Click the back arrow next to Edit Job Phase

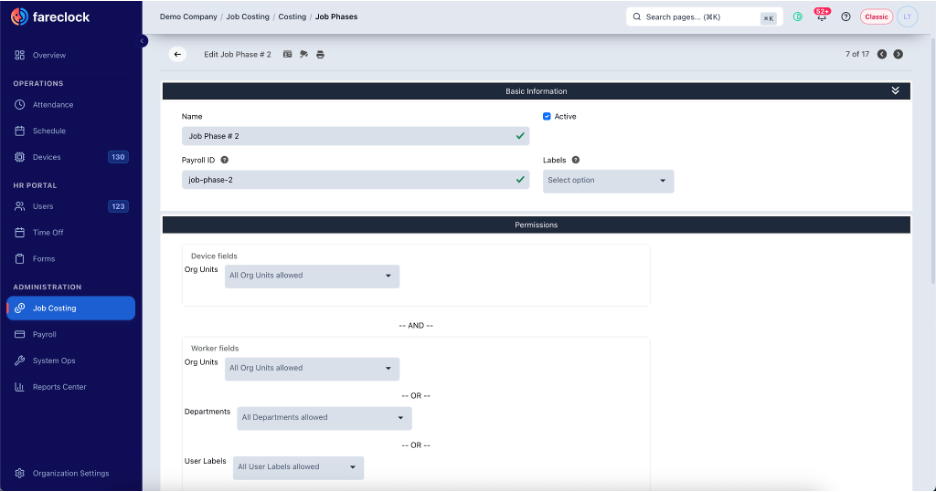point(177,54)
